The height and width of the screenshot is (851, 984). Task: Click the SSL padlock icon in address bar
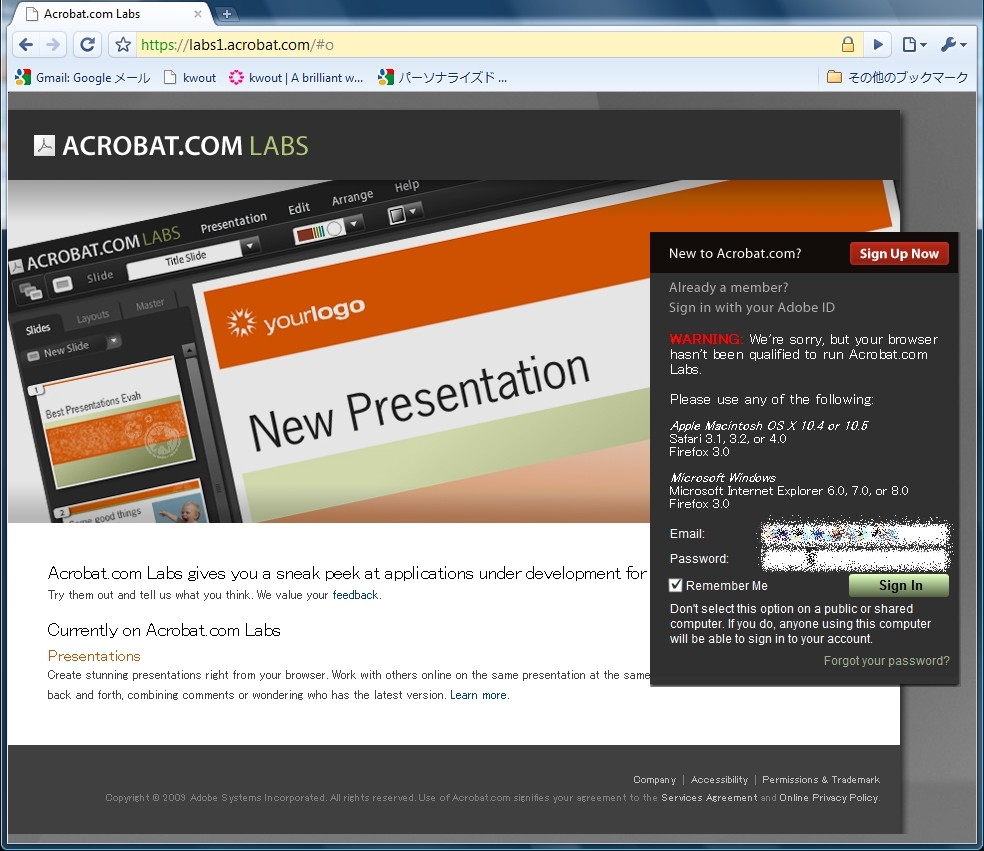(x=847, y=44)
